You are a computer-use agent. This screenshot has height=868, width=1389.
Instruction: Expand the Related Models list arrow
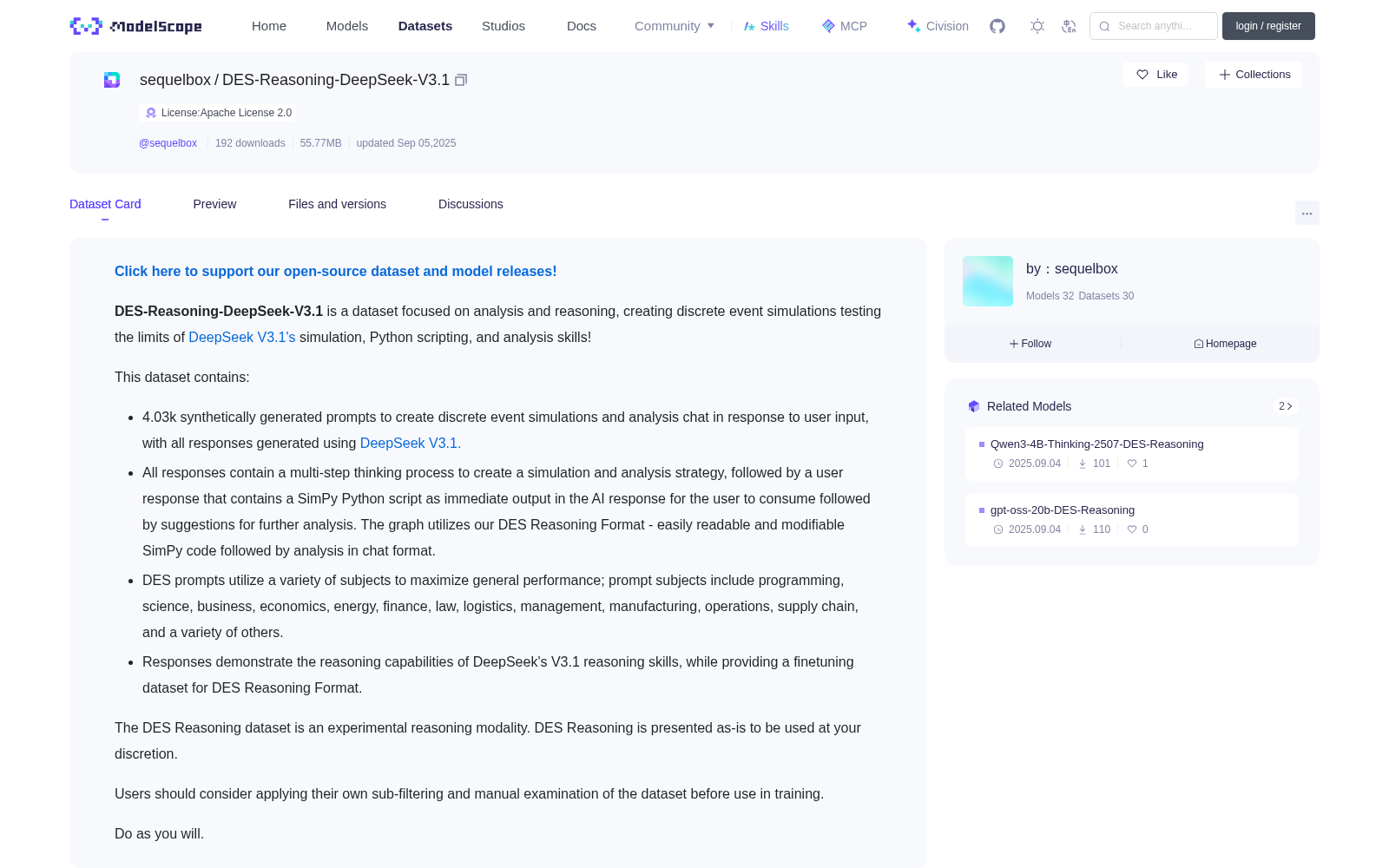tap(1286, 406)
